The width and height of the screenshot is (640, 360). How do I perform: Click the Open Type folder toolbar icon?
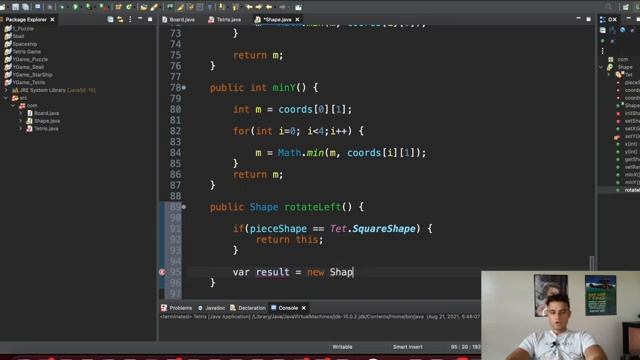point(144,7)
